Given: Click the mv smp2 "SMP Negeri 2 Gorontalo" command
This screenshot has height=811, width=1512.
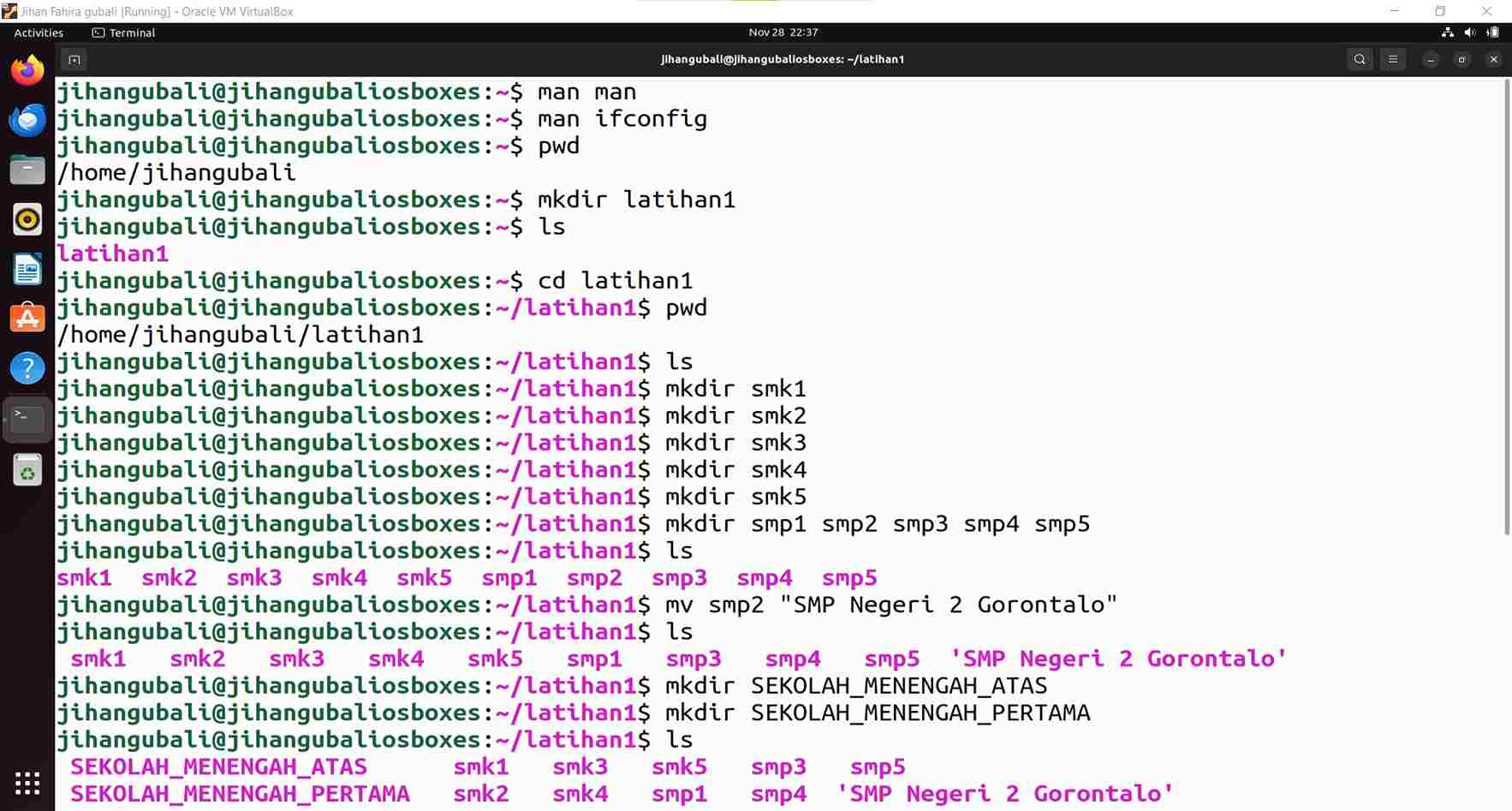Looking at the screenshot, I should [891, 605].
